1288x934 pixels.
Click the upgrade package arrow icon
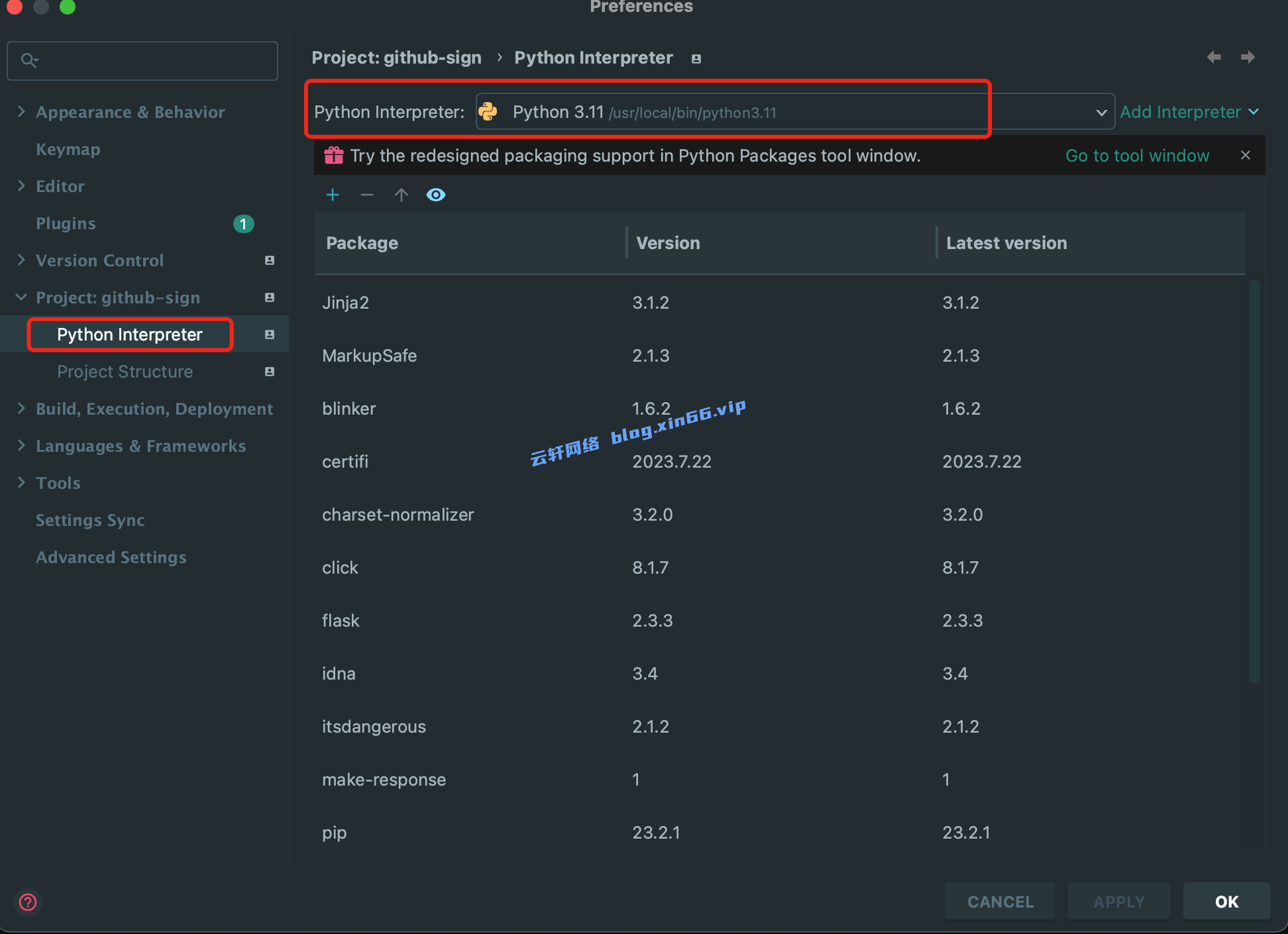402,195
